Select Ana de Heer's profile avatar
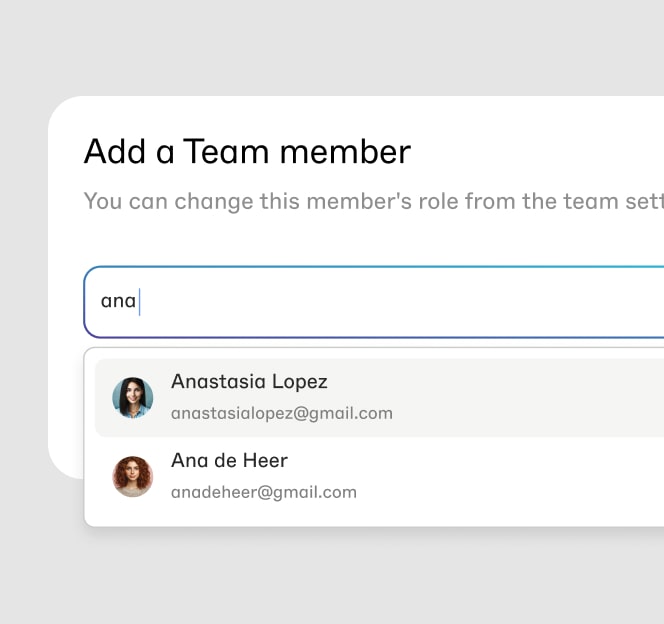 pyautogui.click(x=133, y=476)
